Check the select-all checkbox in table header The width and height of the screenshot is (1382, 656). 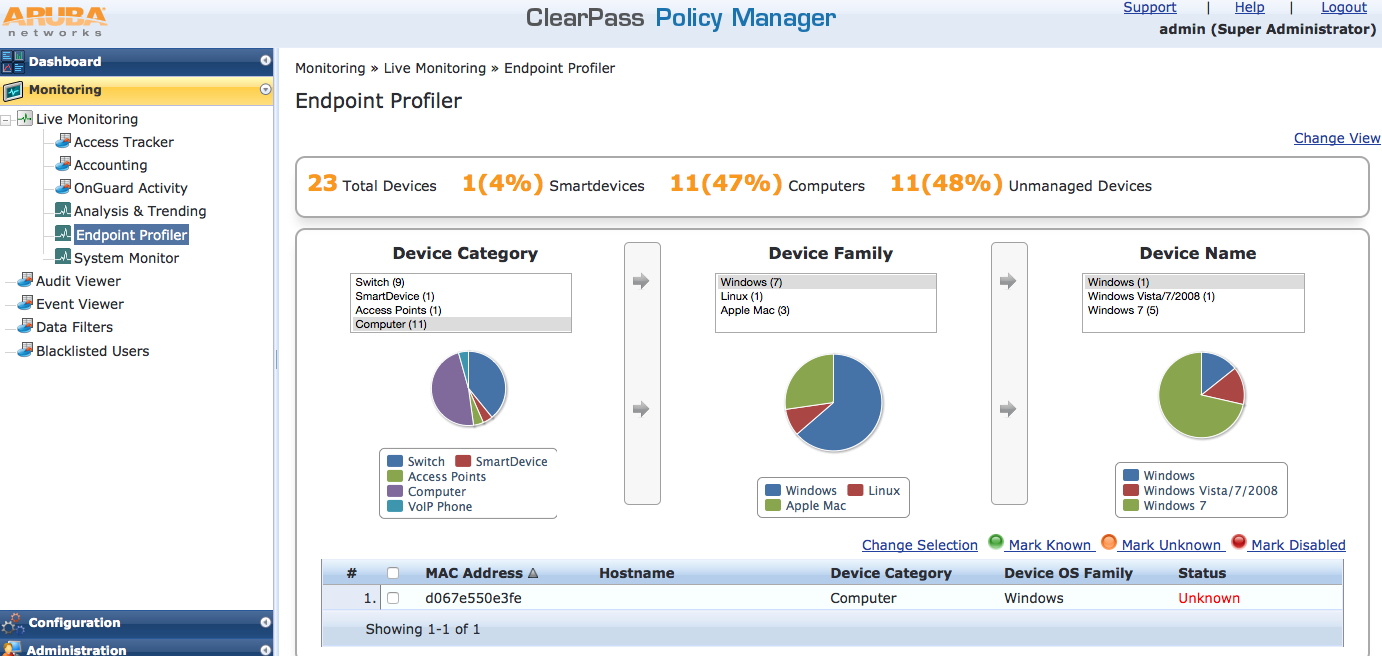[393, 573]
